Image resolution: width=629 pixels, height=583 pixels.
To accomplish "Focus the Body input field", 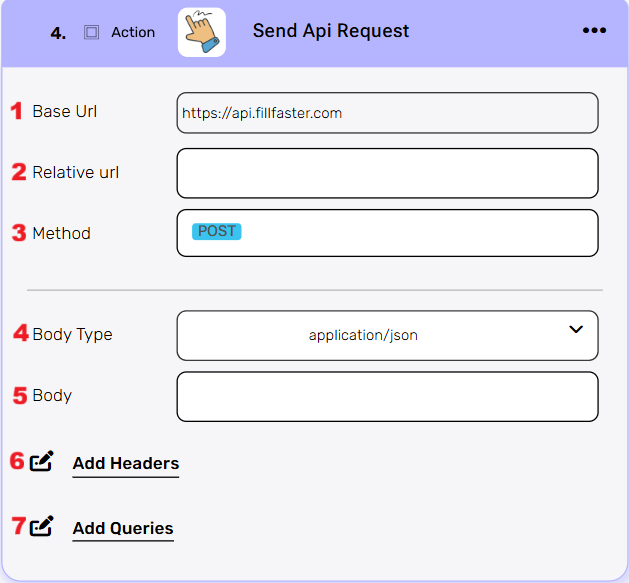I will coord(387,397).
